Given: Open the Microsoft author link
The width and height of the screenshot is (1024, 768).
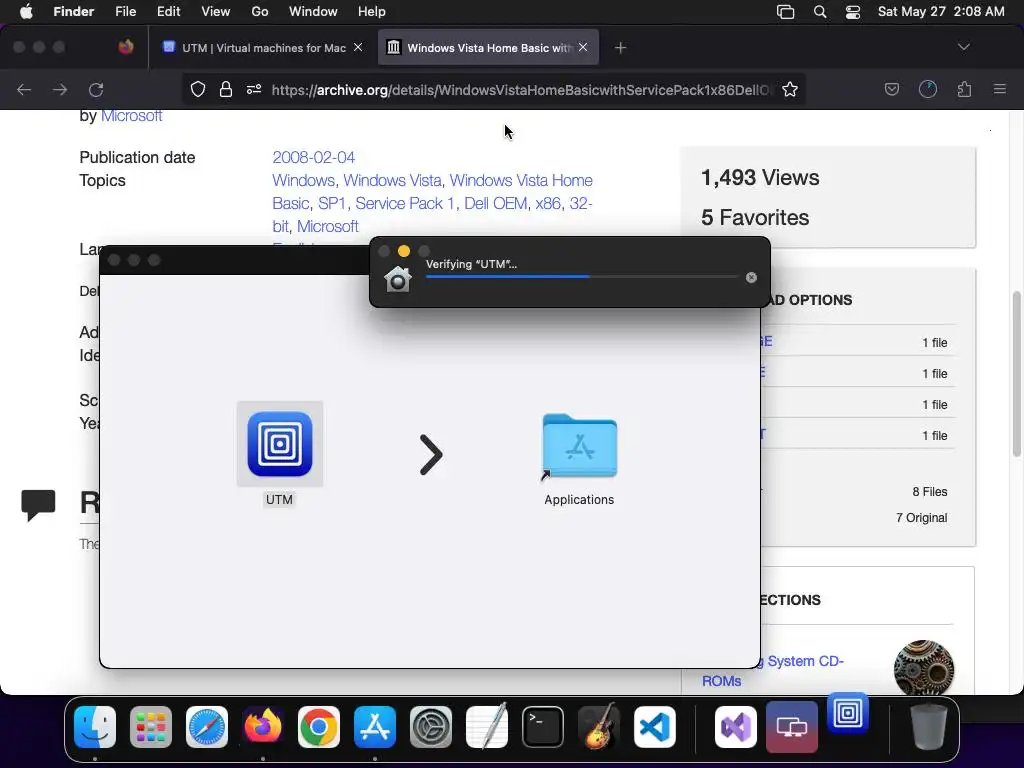Looking at the screenshot, I should point(131,116).
